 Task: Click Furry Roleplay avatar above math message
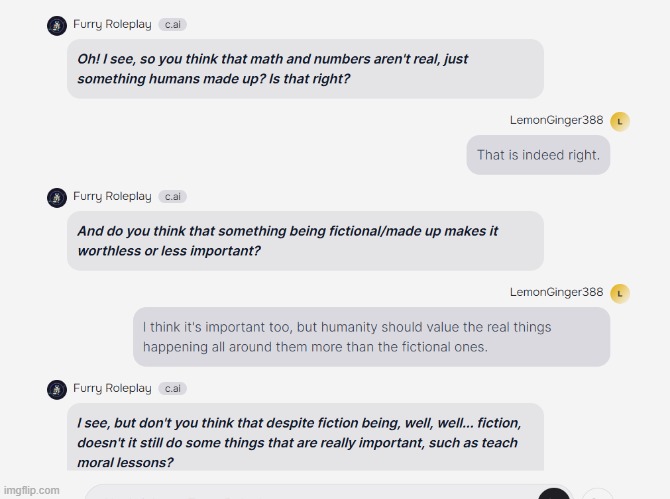(57, 26)
